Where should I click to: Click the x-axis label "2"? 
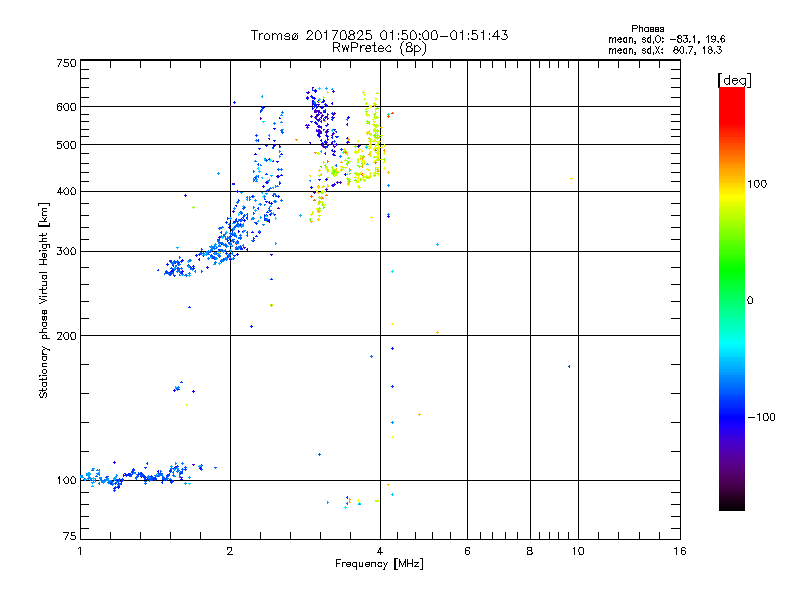point(230,551)
